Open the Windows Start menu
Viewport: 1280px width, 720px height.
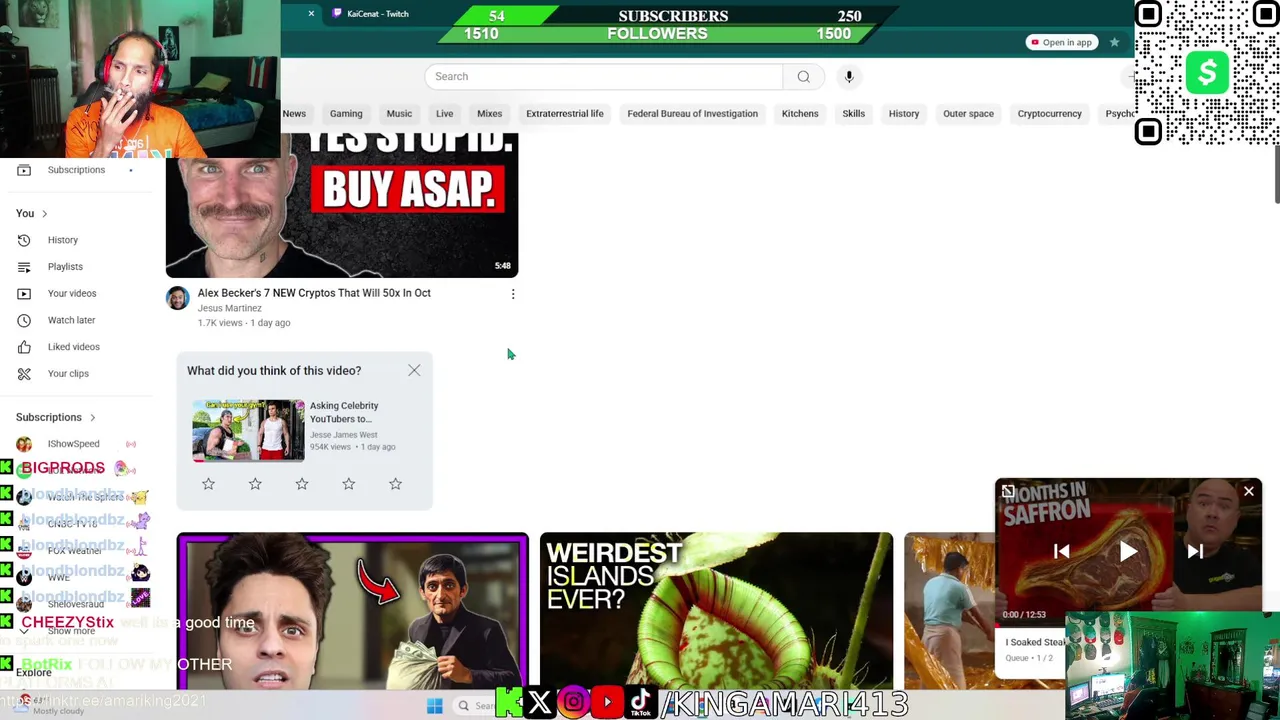(434, 706)
